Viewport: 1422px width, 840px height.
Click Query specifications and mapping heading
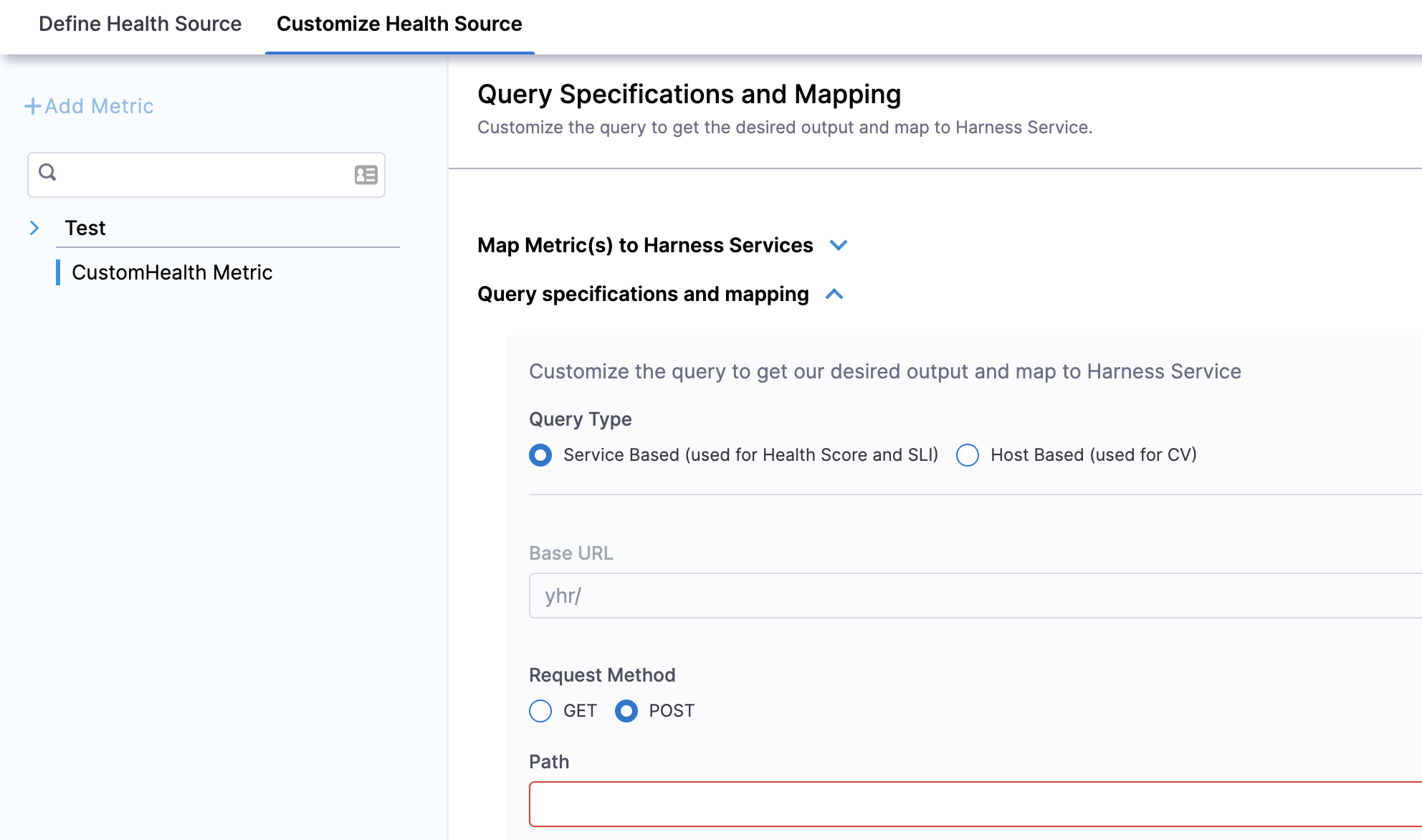643,294
